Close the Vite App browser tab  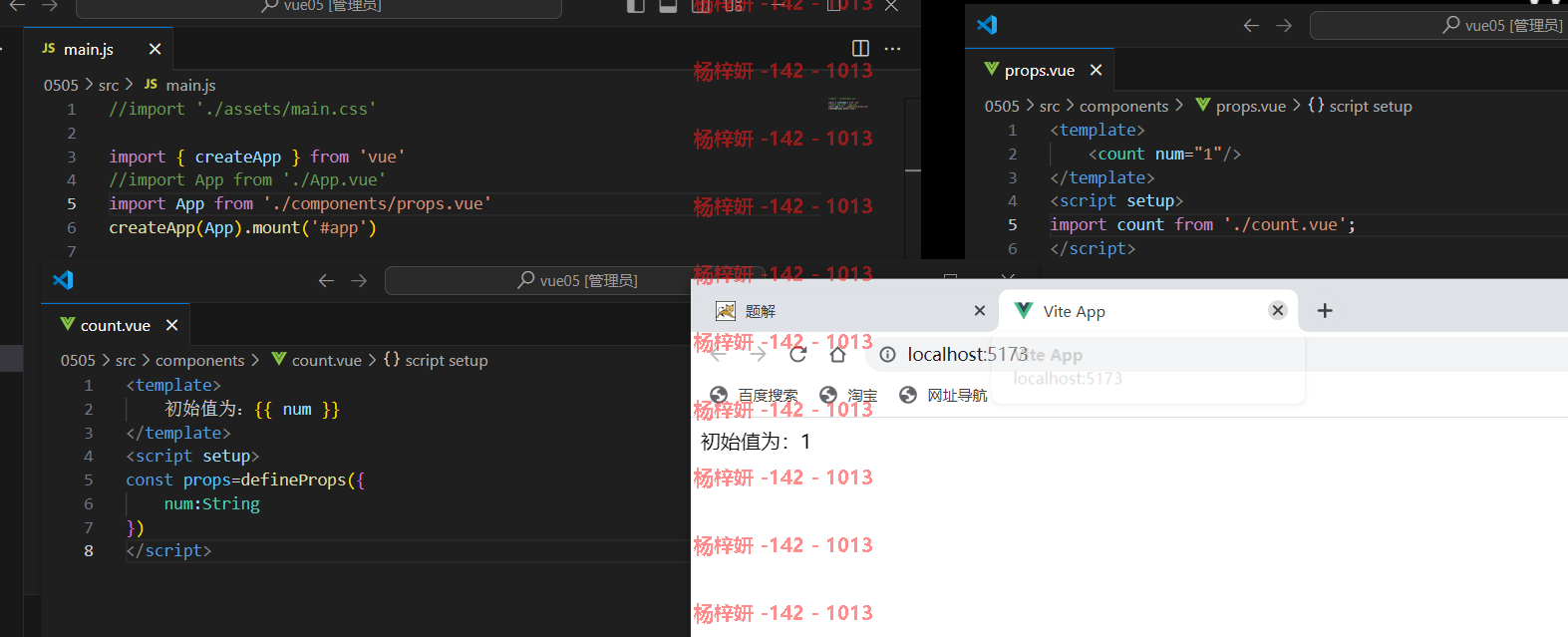point(1278,311)
